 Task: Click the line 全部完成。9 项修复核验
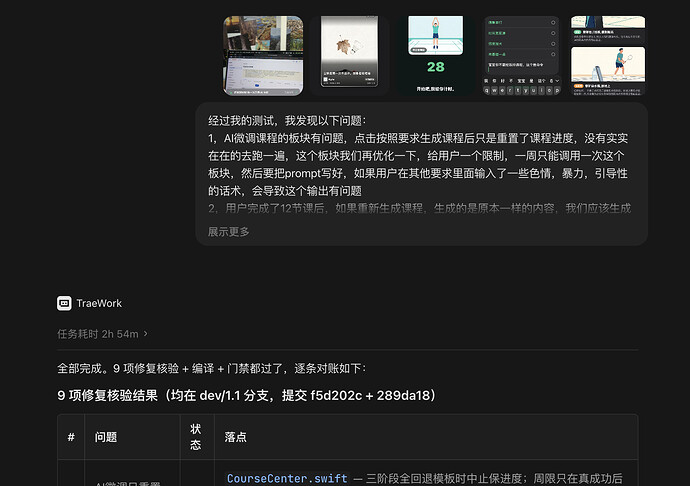[x=211, y=368]
